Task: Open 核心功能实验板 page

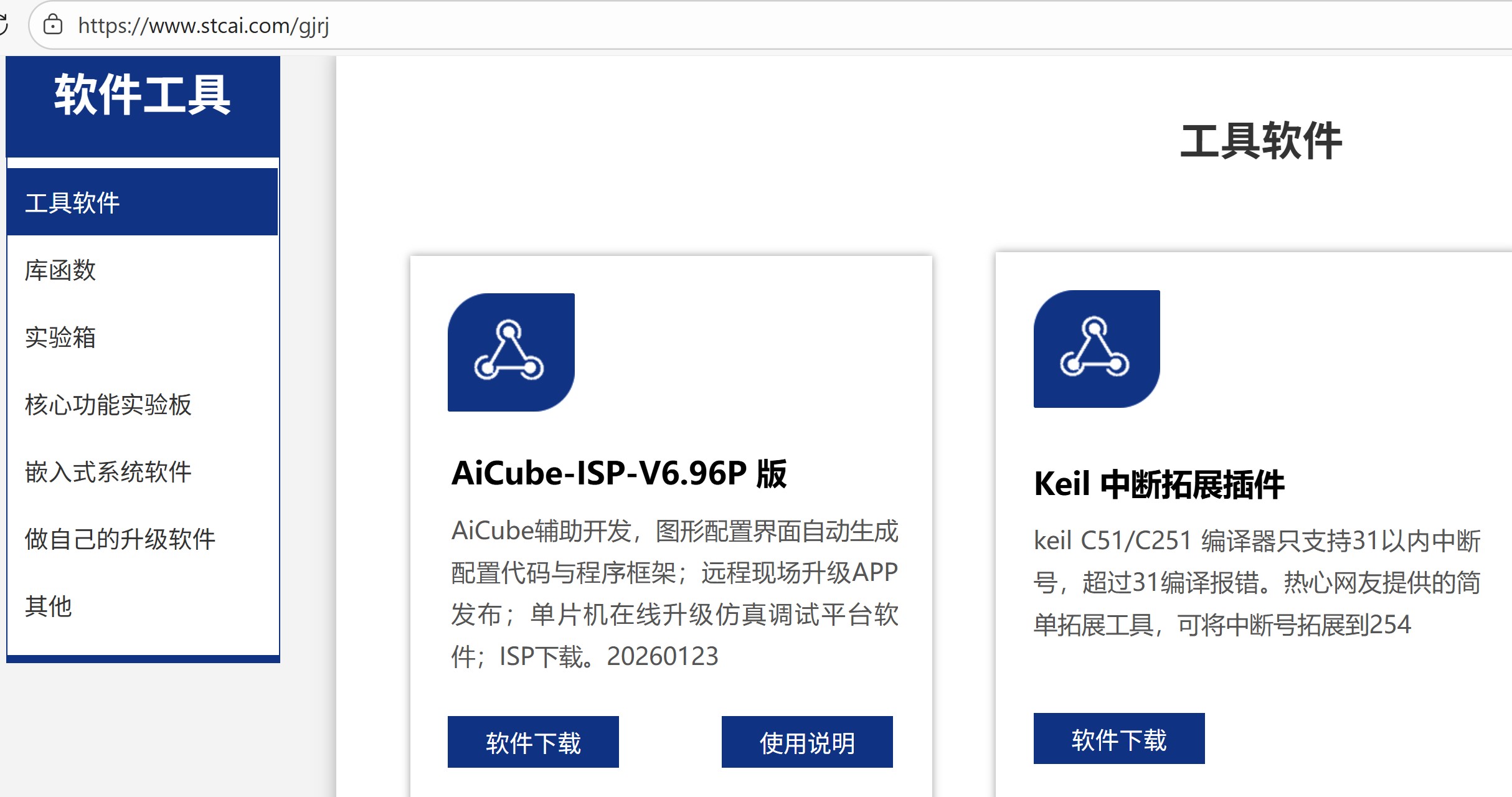Action: (108, 405)
